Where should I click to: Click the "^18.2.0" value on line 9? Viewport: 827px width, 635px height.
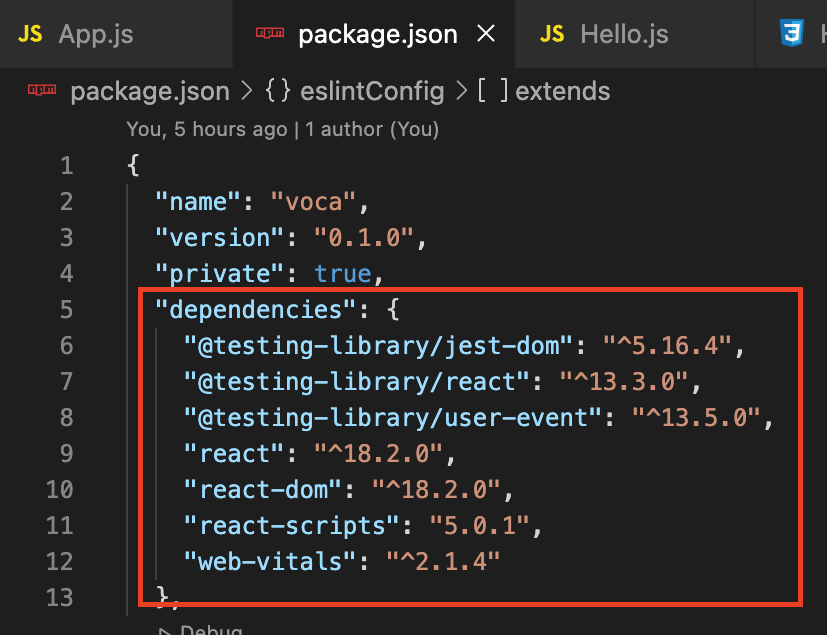[x=378, y=454]
